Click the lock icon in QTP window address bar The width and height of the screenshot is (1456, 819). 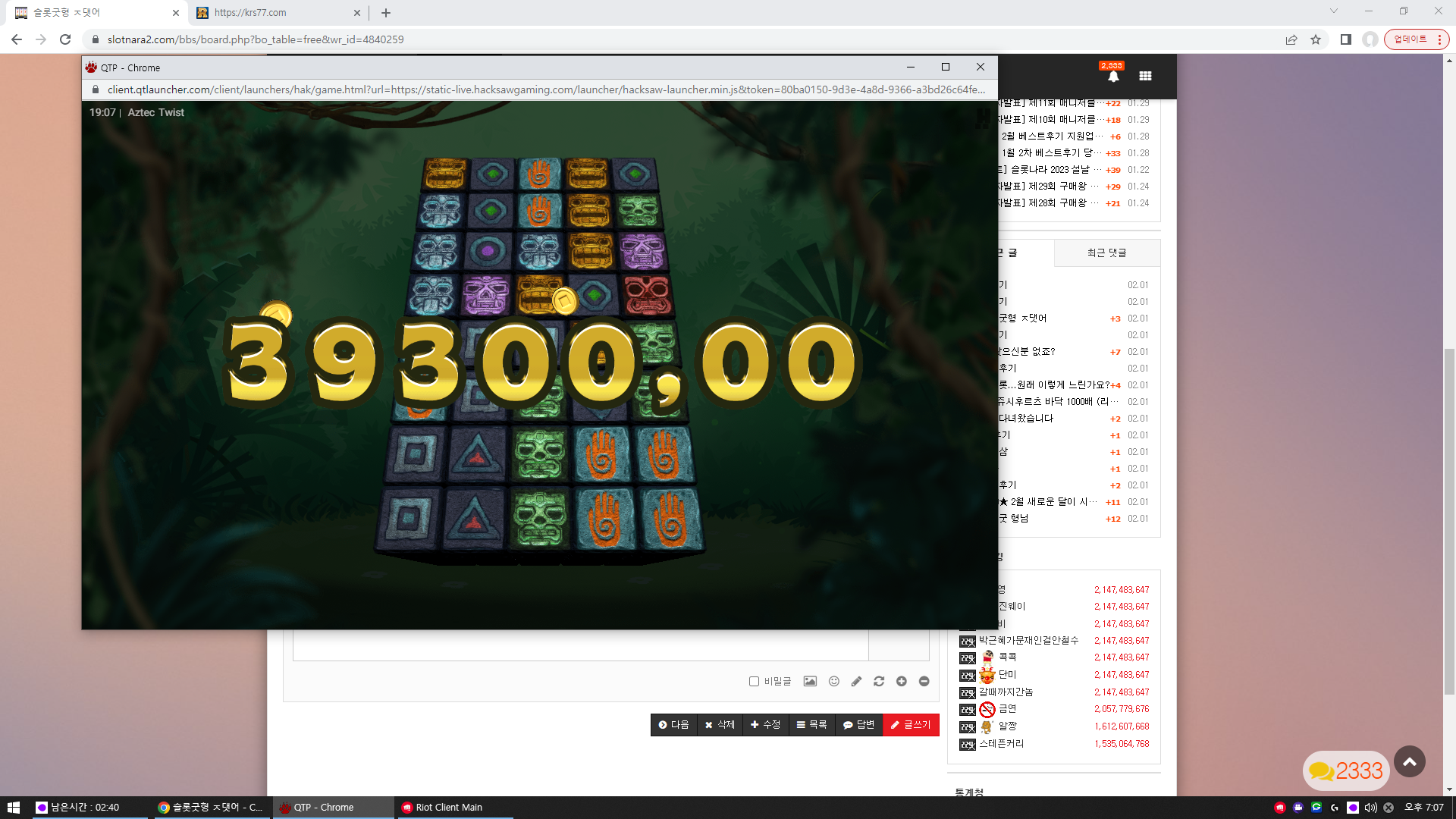pos(96,89)
